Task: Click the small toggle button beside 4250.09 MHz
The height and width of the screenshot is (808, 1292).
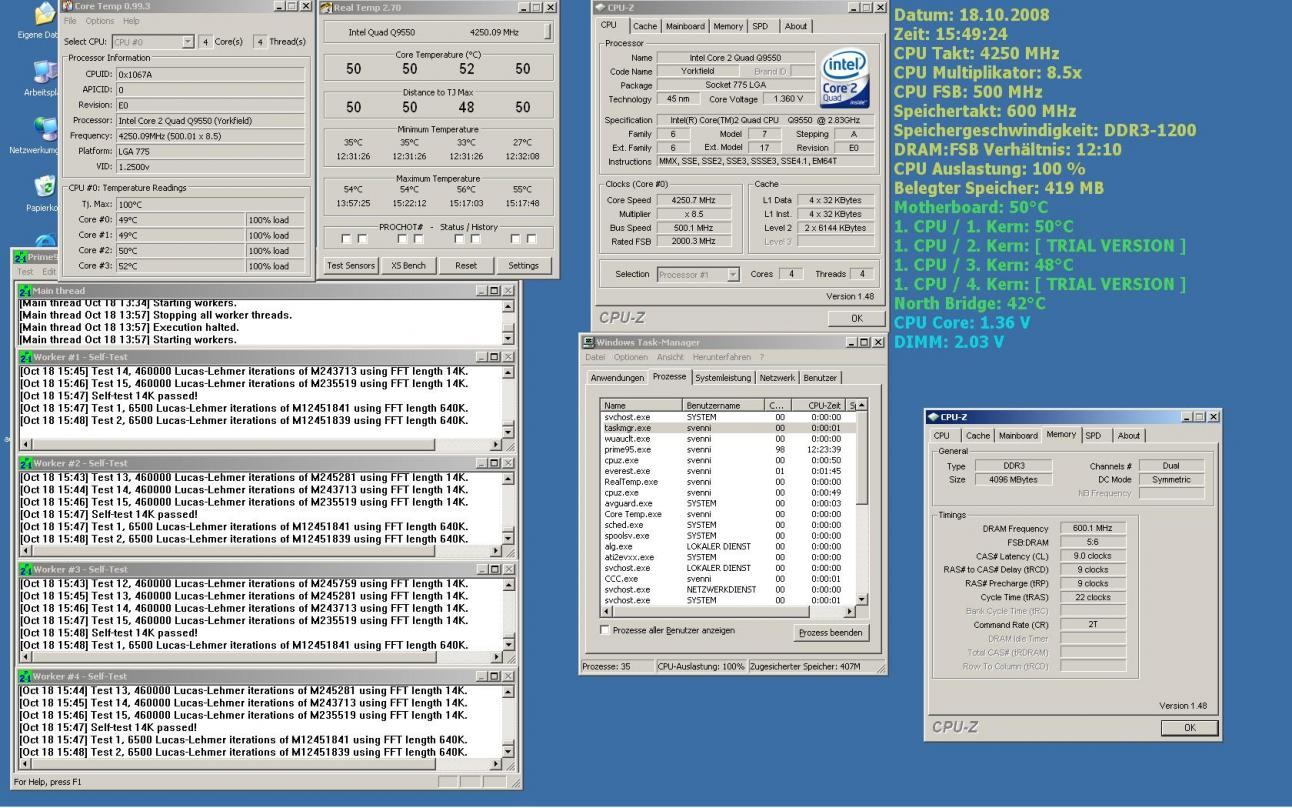Action: (547, 32)
